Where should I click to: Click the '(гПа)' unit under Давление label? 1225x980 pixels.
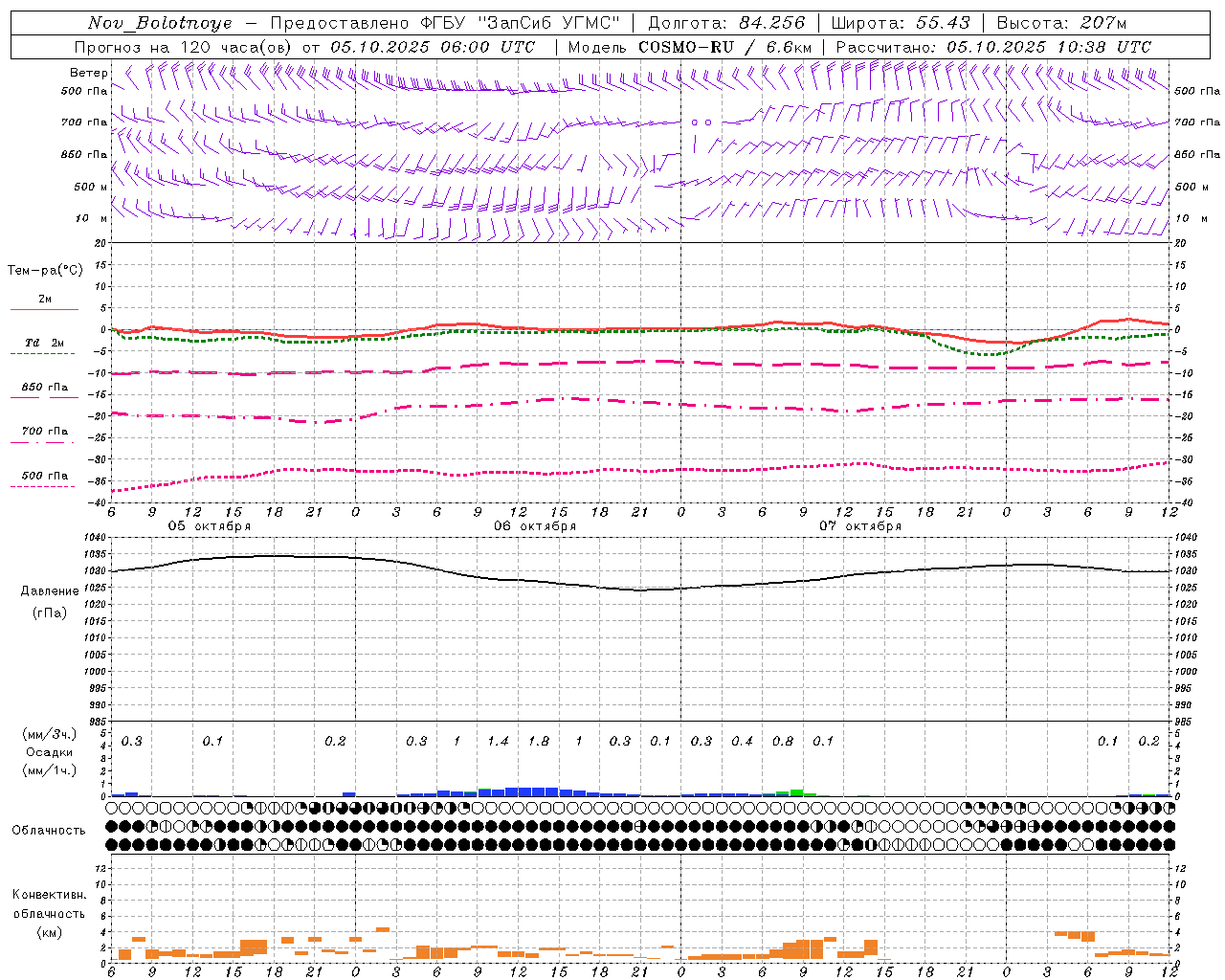[50, 612]
